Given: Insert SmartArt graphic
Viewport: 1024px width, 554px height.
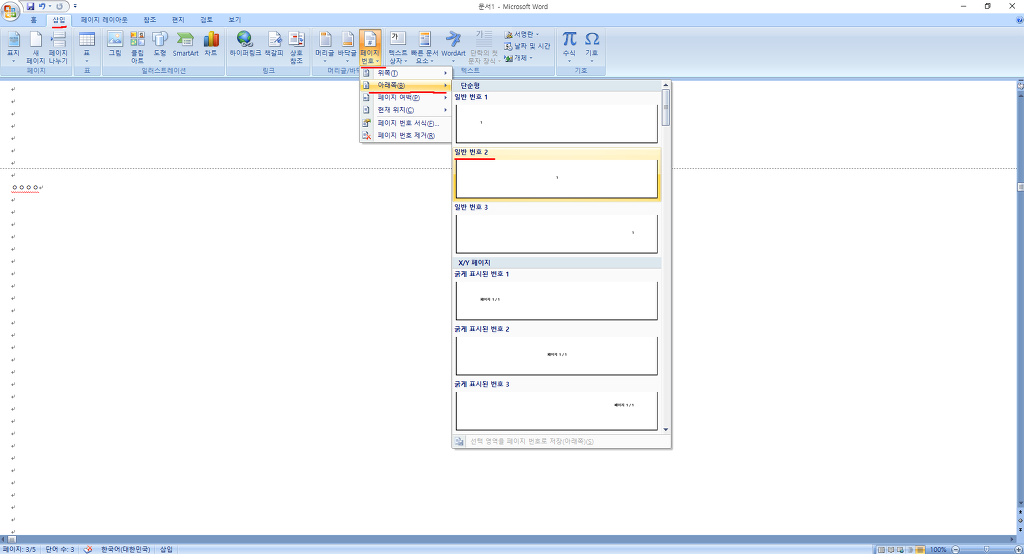Looking at the screenshot, I should click(x=185, y=45).
